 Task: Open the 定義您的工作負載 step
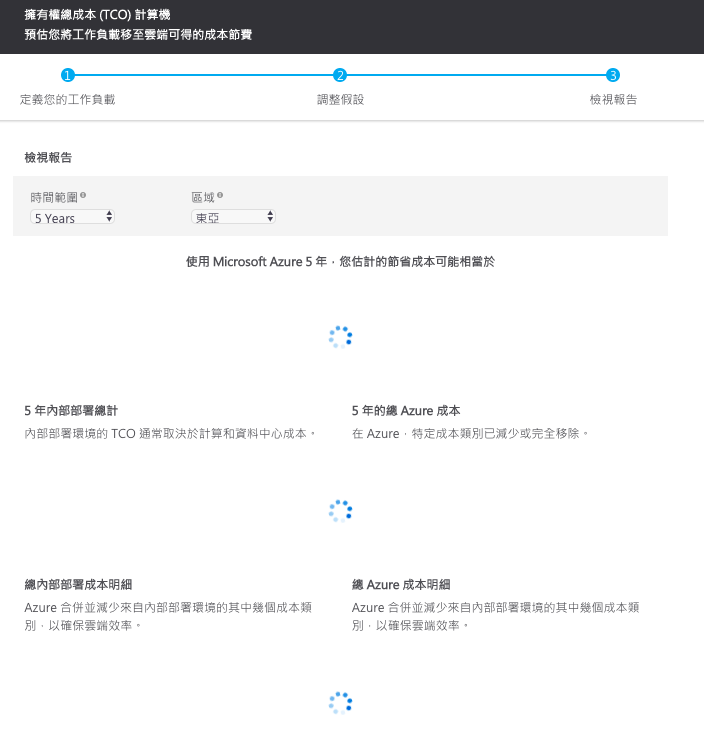click(x=68, y=99)
